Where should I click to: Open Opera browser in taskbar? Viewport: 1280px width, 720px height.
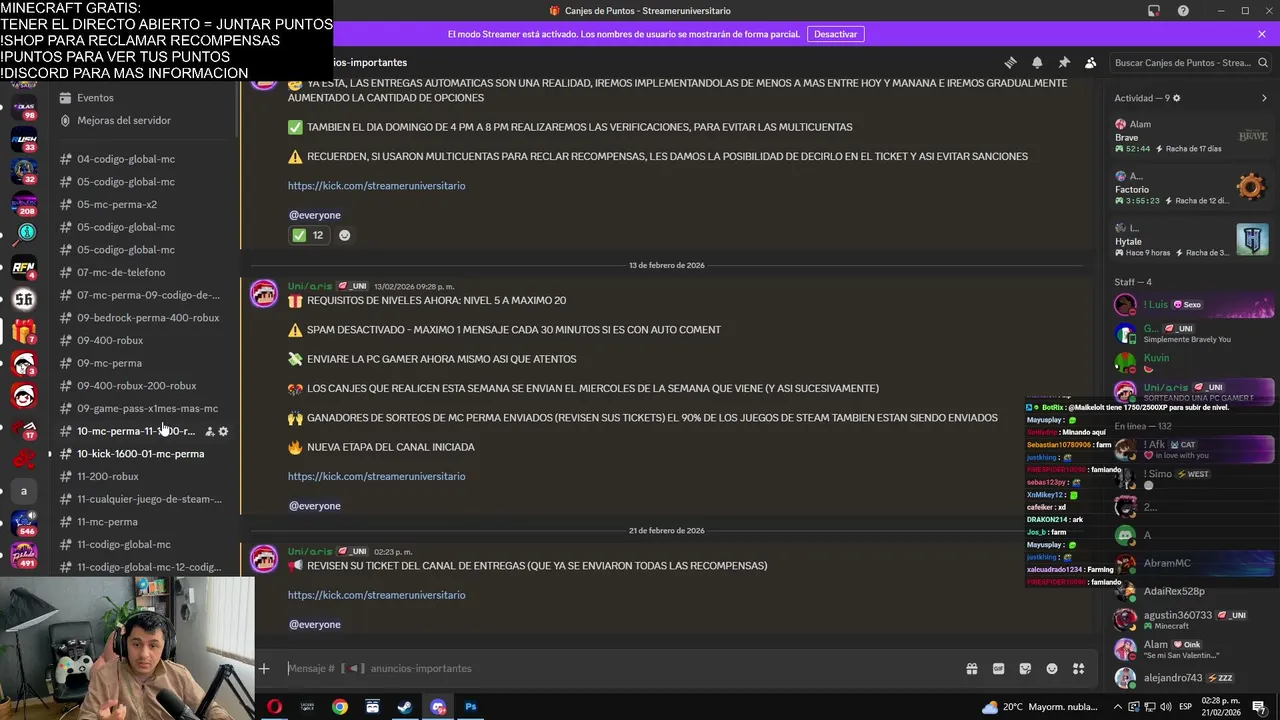[274, 707]
